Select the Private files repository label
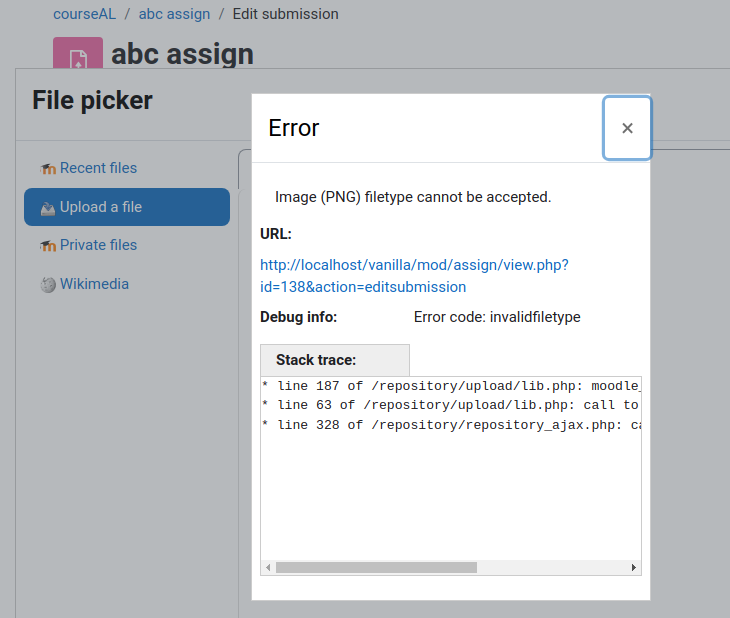The width and height of the screenshot is (730, 618). point(98,245)
